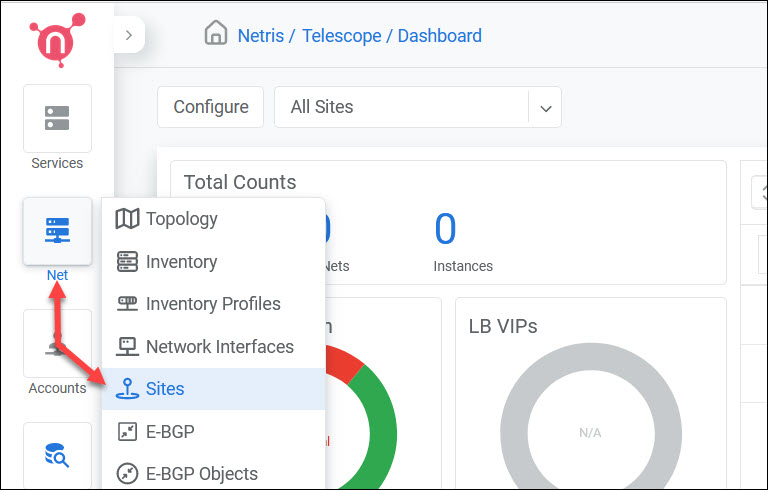768x490 pixels.
Task: Click the Net label text
Action: pyautogui.click(x=57, y=275)
